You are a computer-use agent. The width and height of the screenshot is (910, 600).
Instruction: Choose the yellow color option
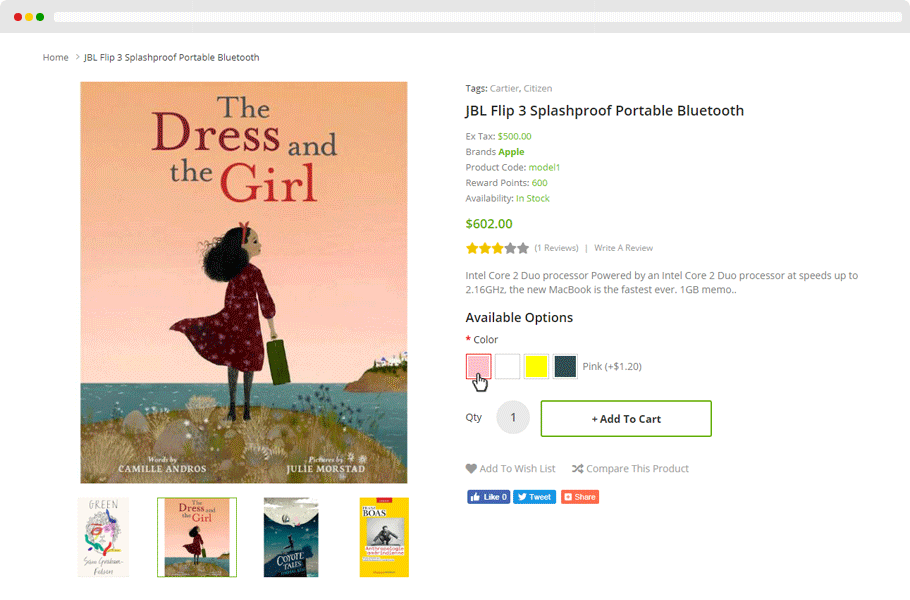536,366
